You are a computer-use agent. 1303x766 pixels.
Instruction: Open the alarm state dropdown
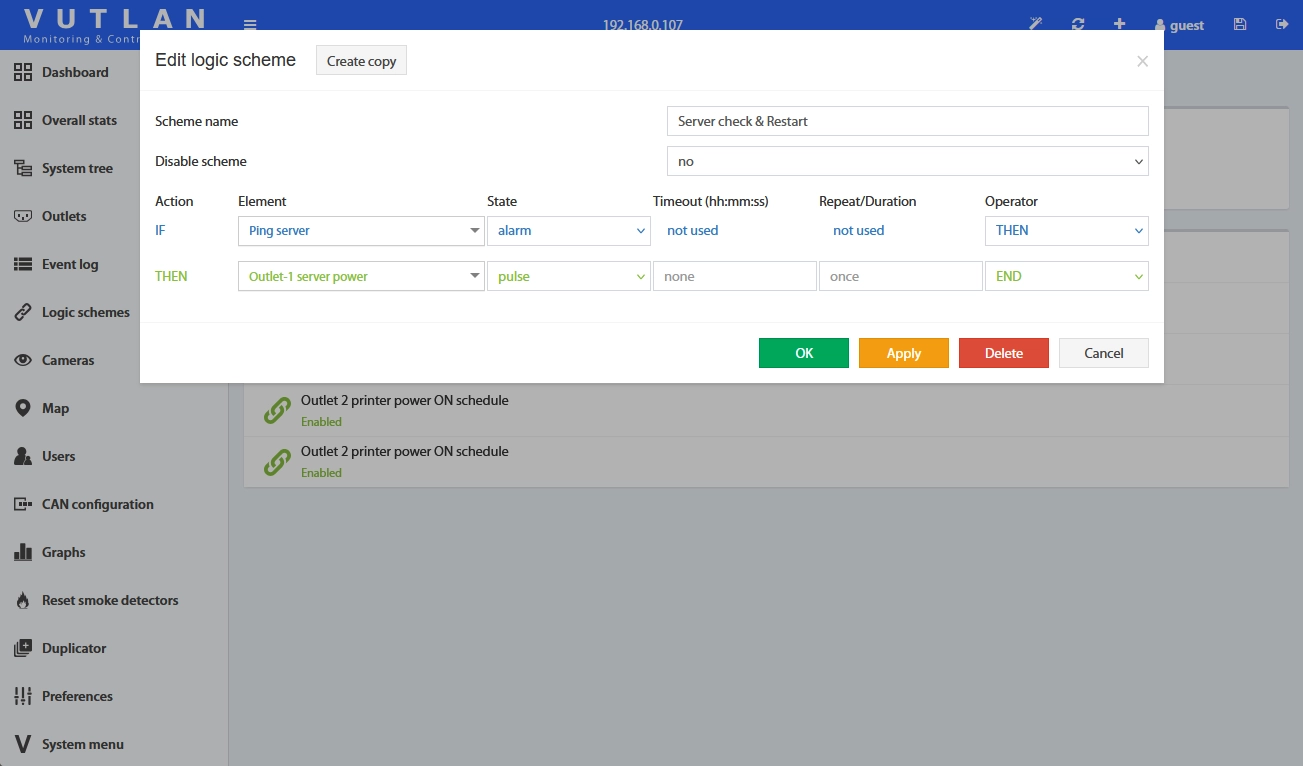pos(568,231)
